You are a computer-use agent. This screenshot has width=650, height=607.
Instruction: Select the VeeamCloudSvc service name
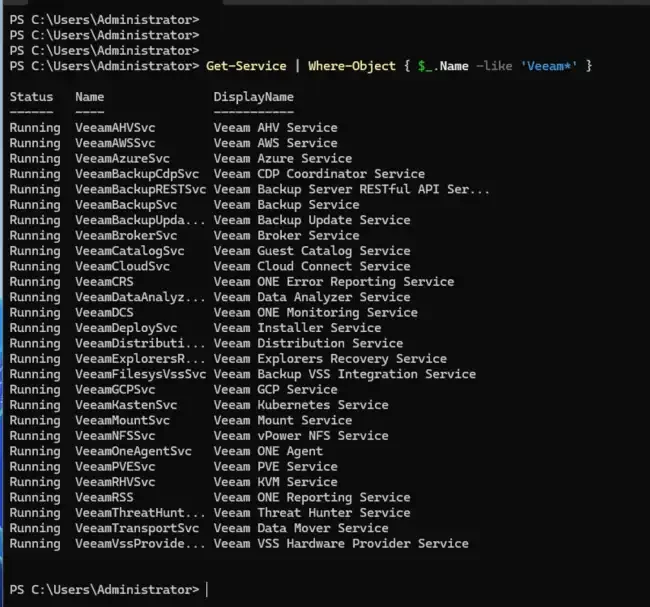pos(122,266)
